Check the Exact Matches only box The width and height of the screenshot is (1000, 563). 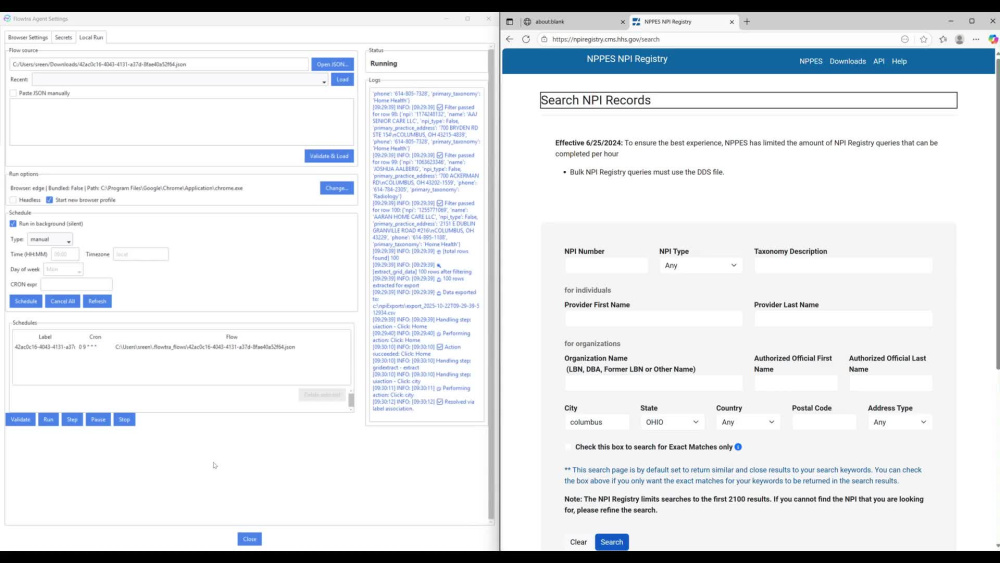[568, 447]
